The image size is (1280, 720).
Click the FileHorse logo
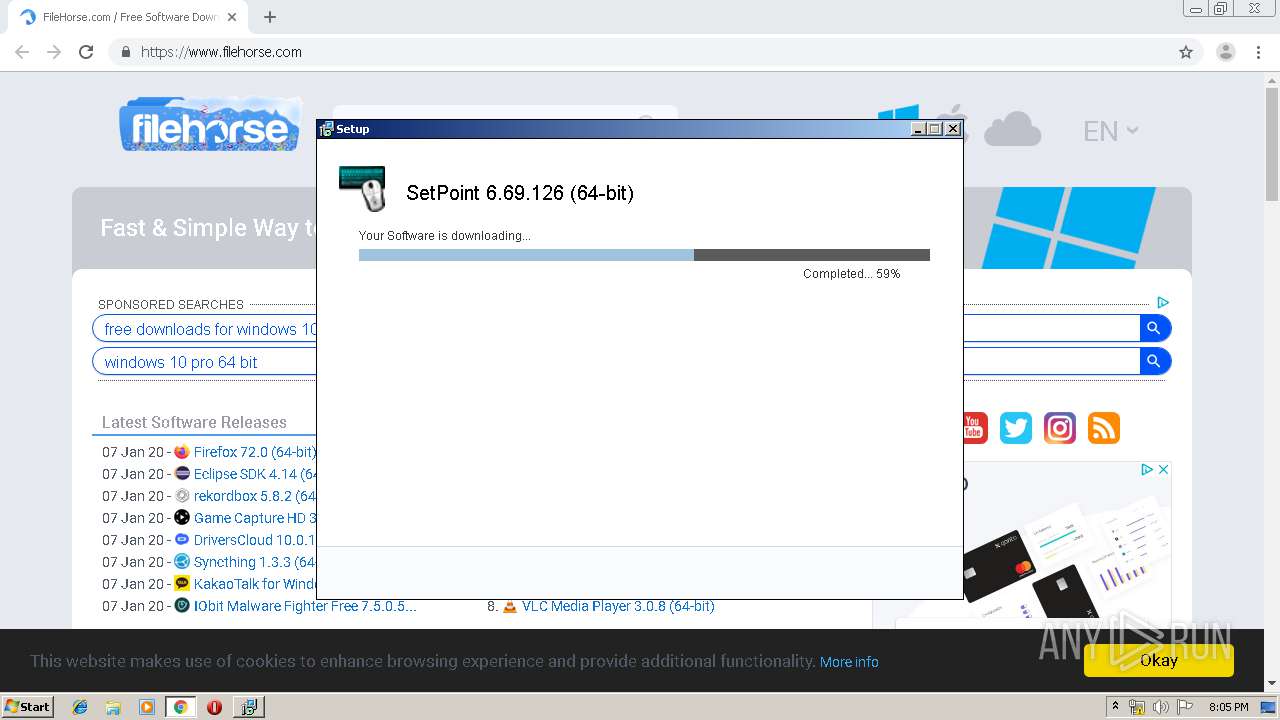[210, 125]
